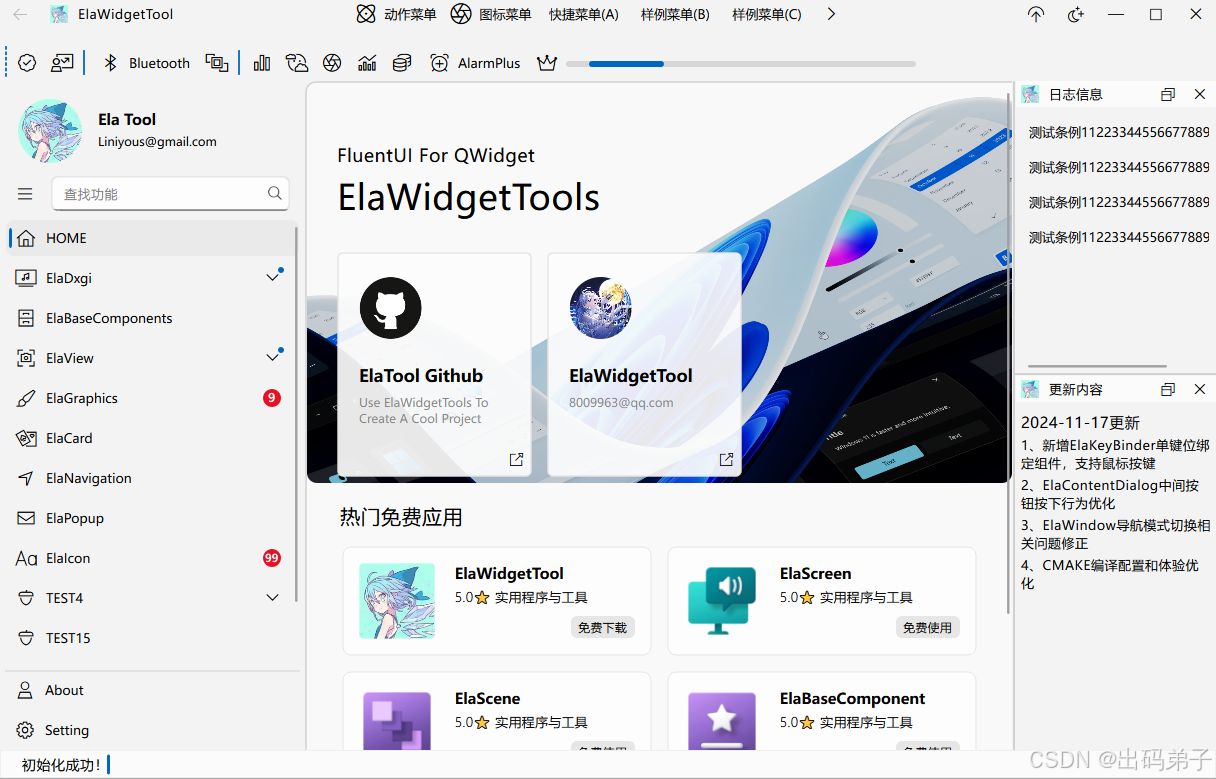Click external-link icon on ElaWidgetTool card
The image size is (1216, 779).
[726, 460]
